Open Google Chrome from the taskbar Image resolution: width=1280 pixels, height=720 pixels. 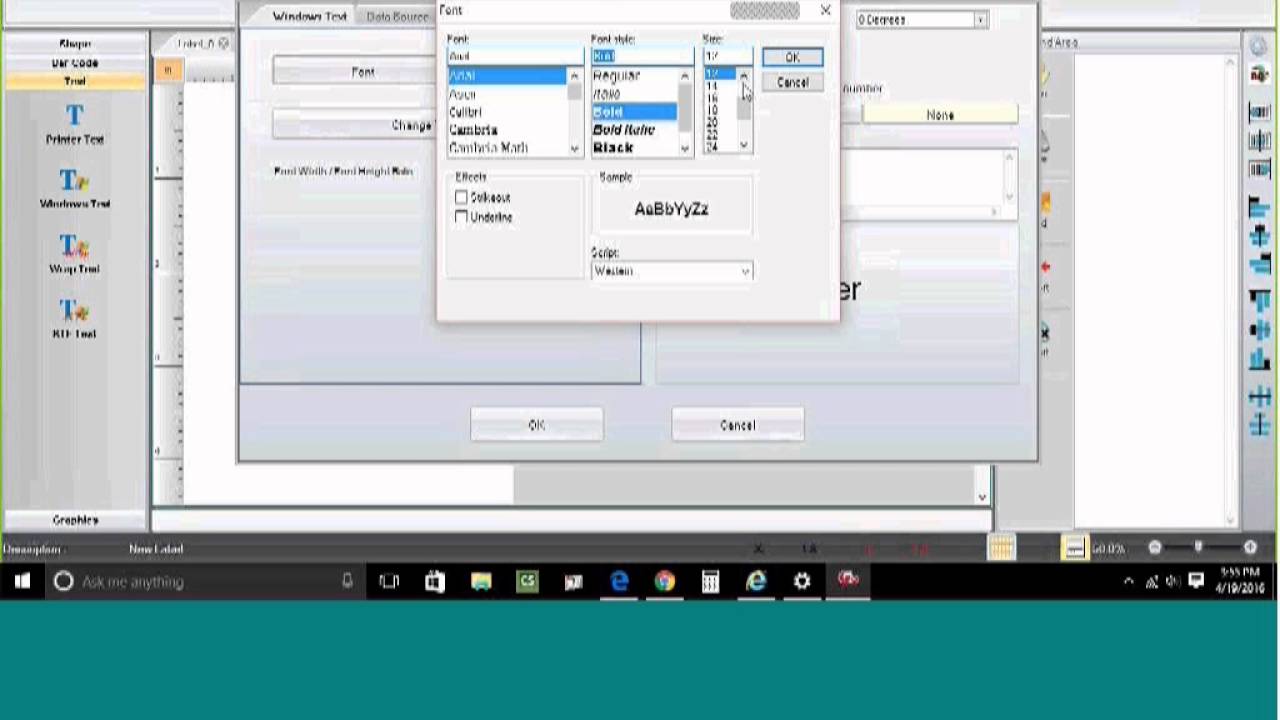[x=665, y=581]
